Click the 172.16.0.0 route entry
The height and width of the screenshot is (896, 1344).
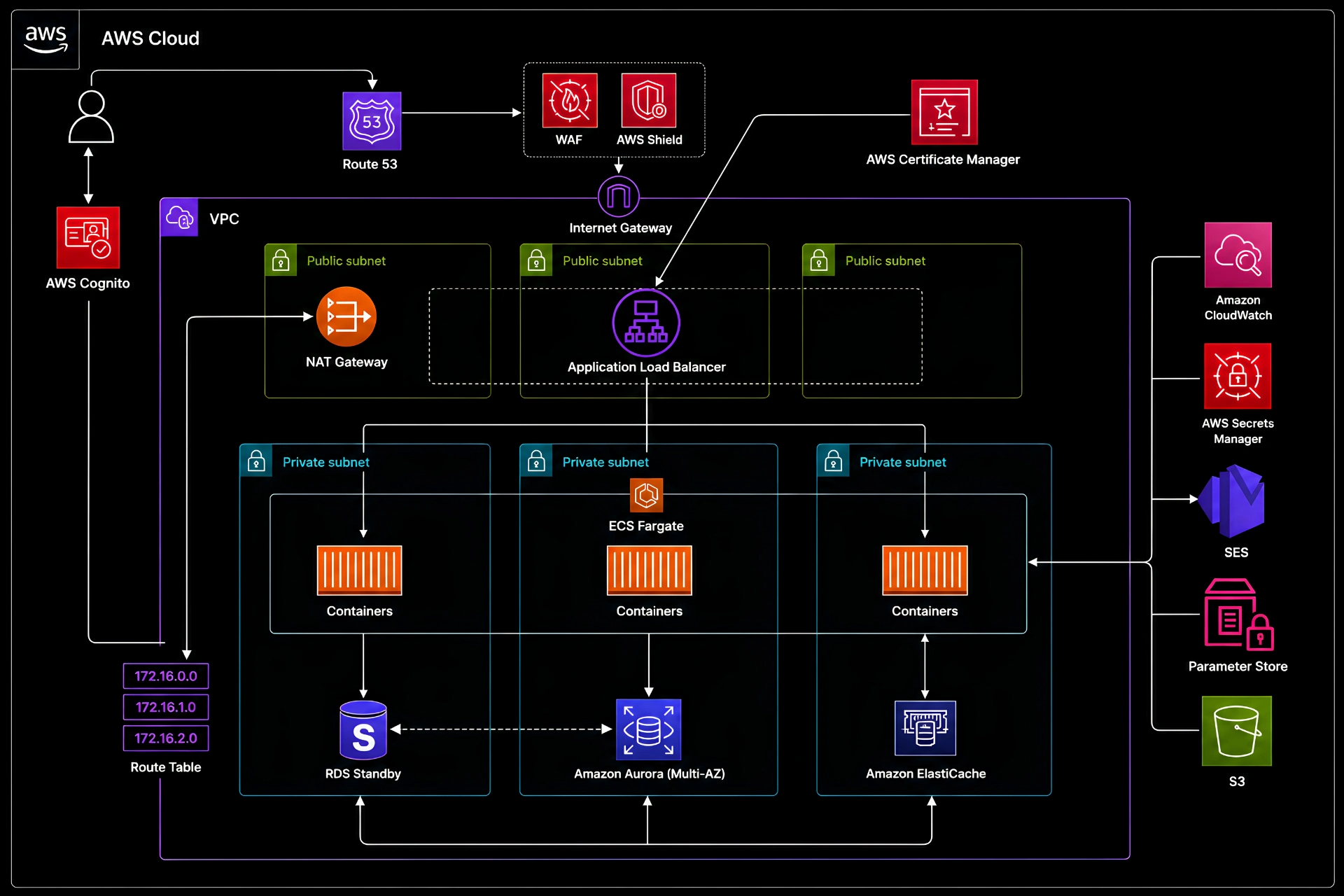point(166,676)
